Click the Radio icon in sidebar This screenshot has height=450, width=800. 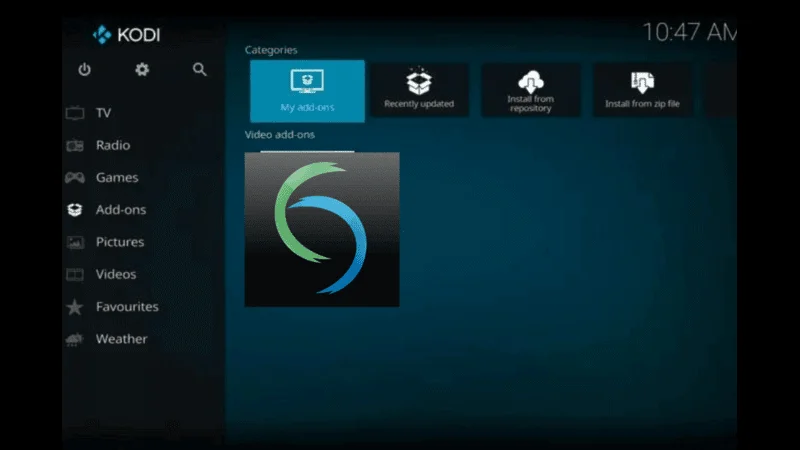click(x=75, y=145)
